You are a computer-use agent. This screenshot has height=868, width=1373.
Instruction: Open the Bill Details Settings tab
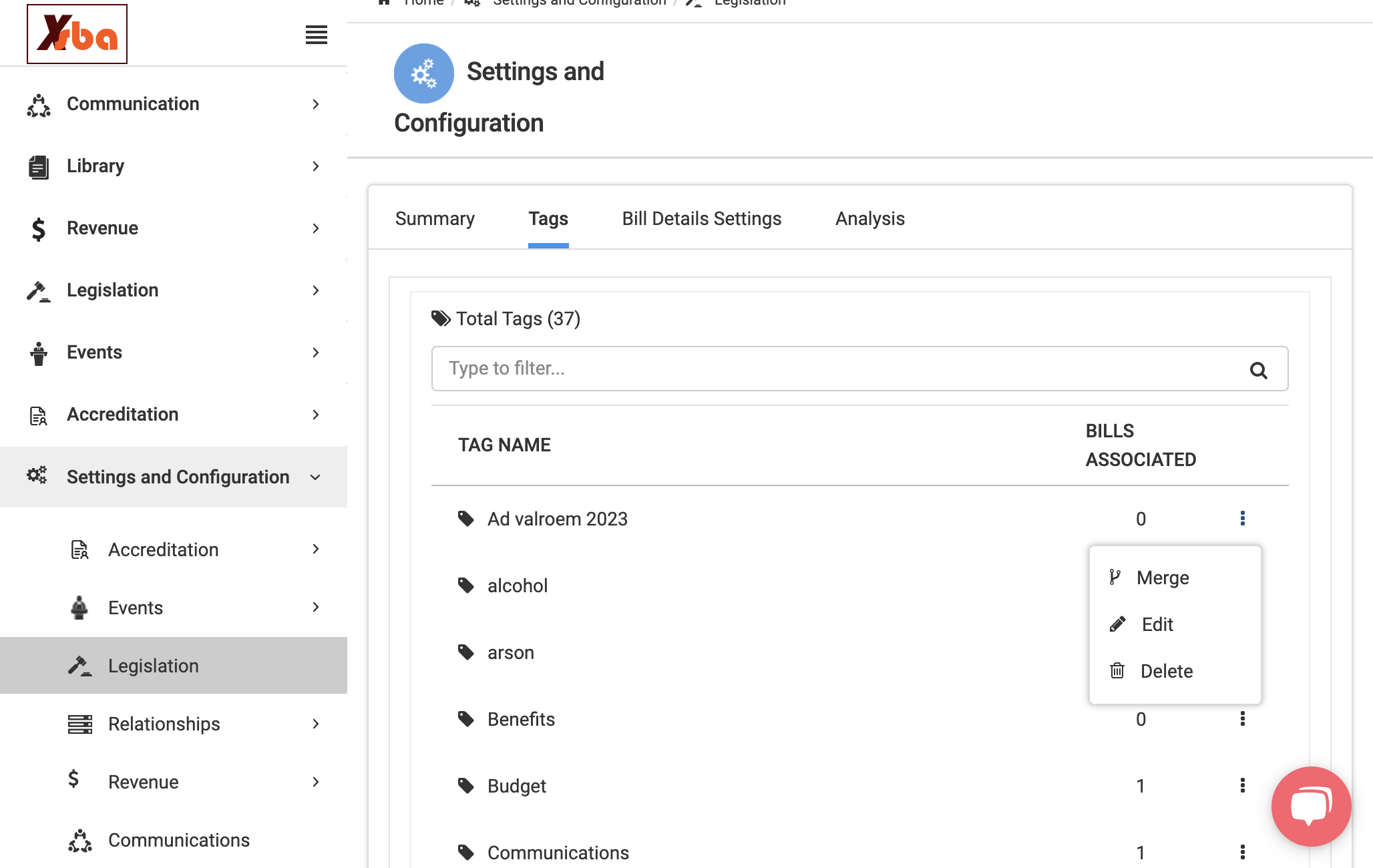click(702, 219)
